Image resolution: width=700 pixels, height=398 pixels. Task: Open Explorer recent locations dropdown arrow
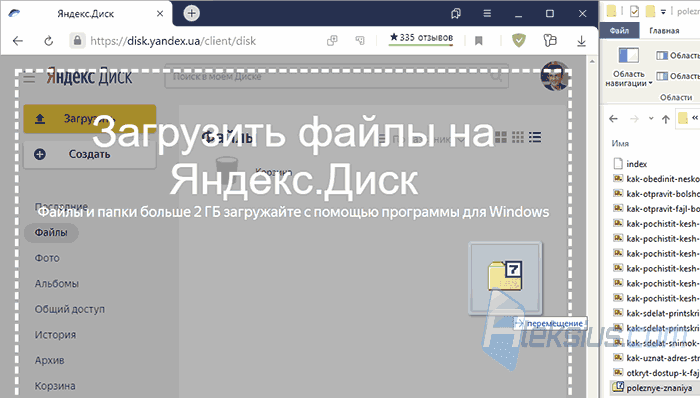651,119
